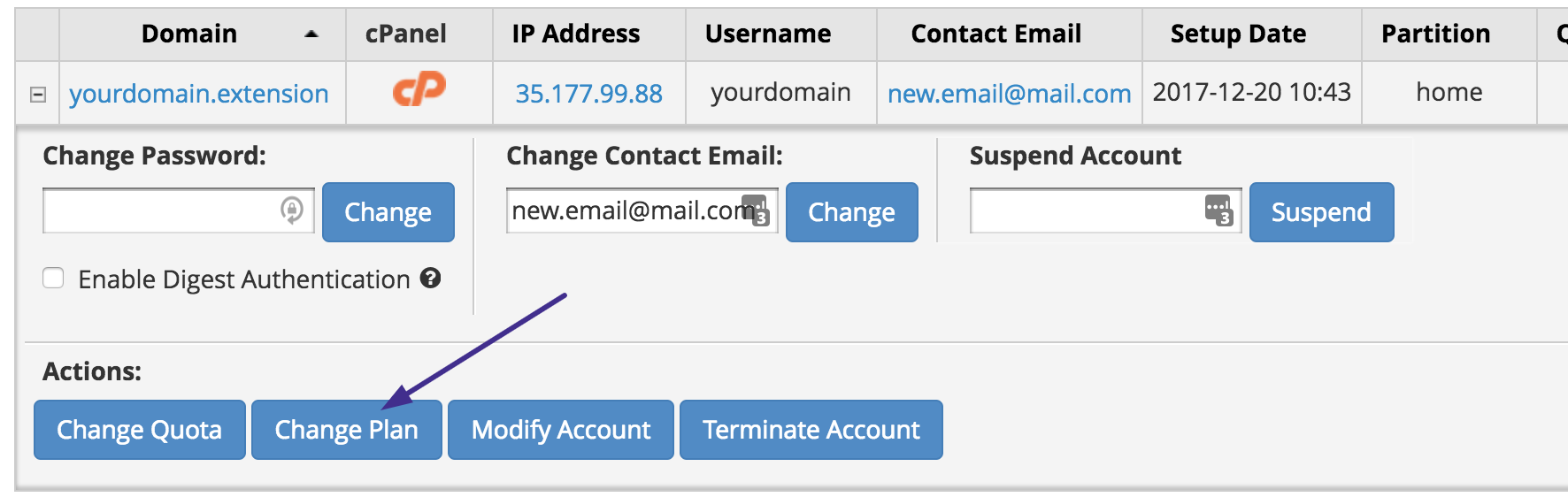The height and width of the screenshot is (497, 1568).
Task: Click the orange cPanel logo icon
Action: pos(419,90)
